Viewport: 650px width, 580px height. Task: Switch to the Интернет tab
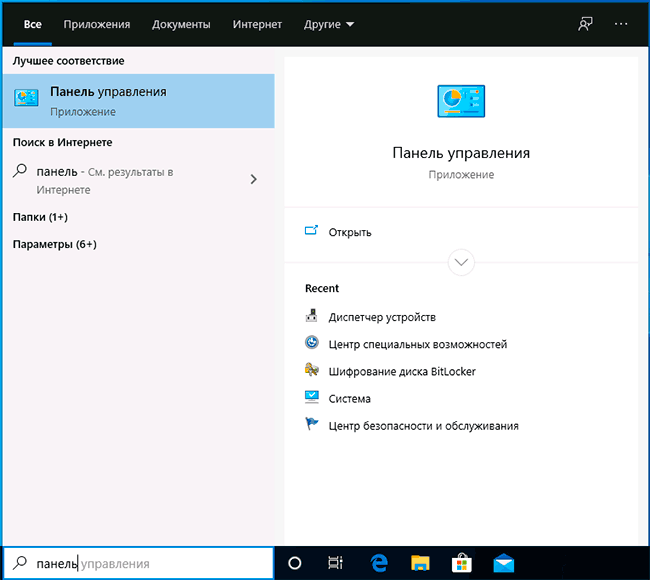click(257, 24)
